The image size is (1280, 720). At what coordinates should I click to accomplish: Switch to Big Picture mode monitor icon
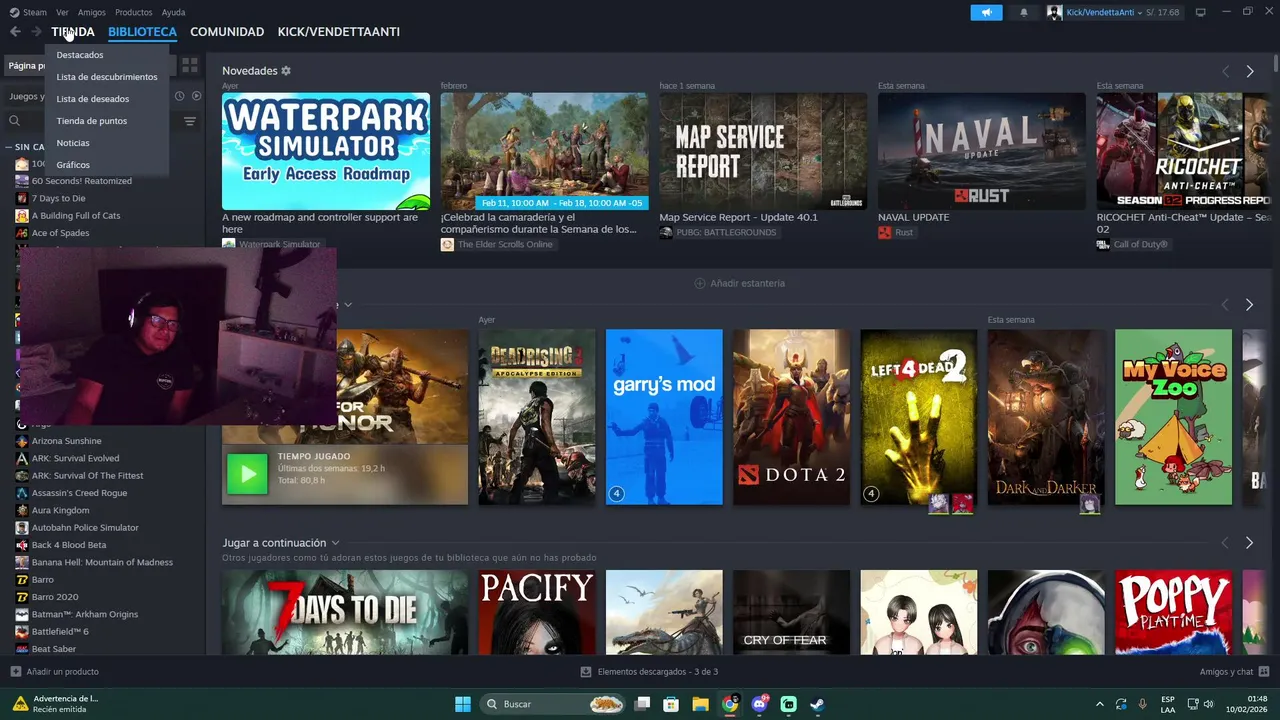pyautogui.click(x=1201, y=12)
